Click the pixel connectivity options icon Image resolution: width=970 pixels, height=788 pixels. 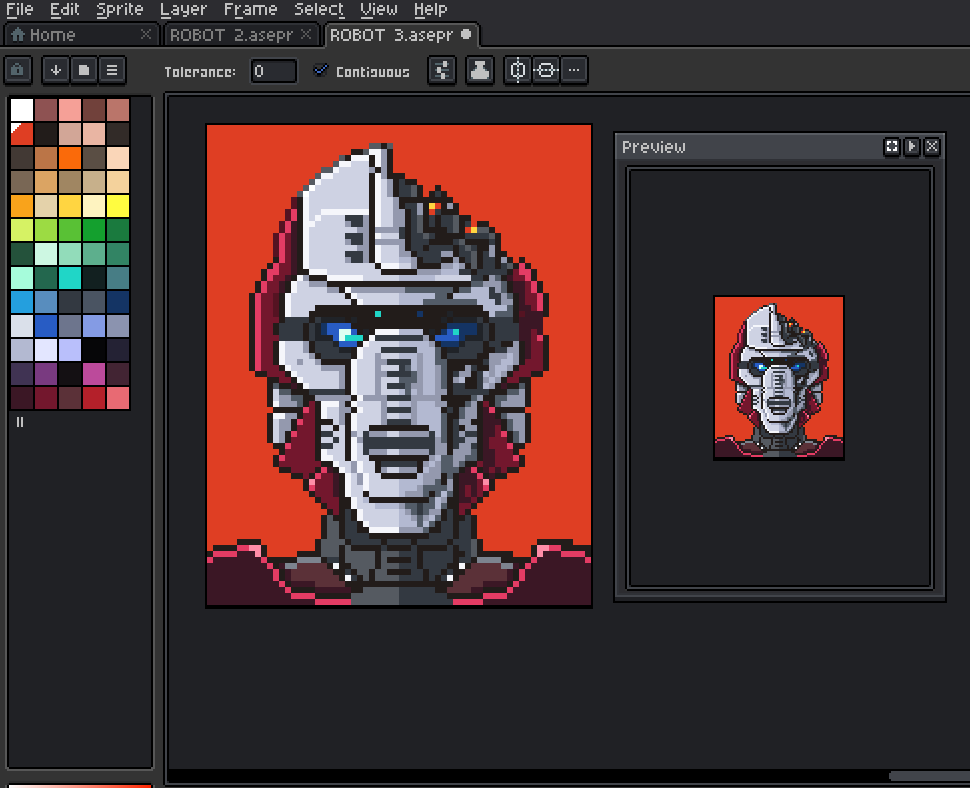click(x=442, y=70)
